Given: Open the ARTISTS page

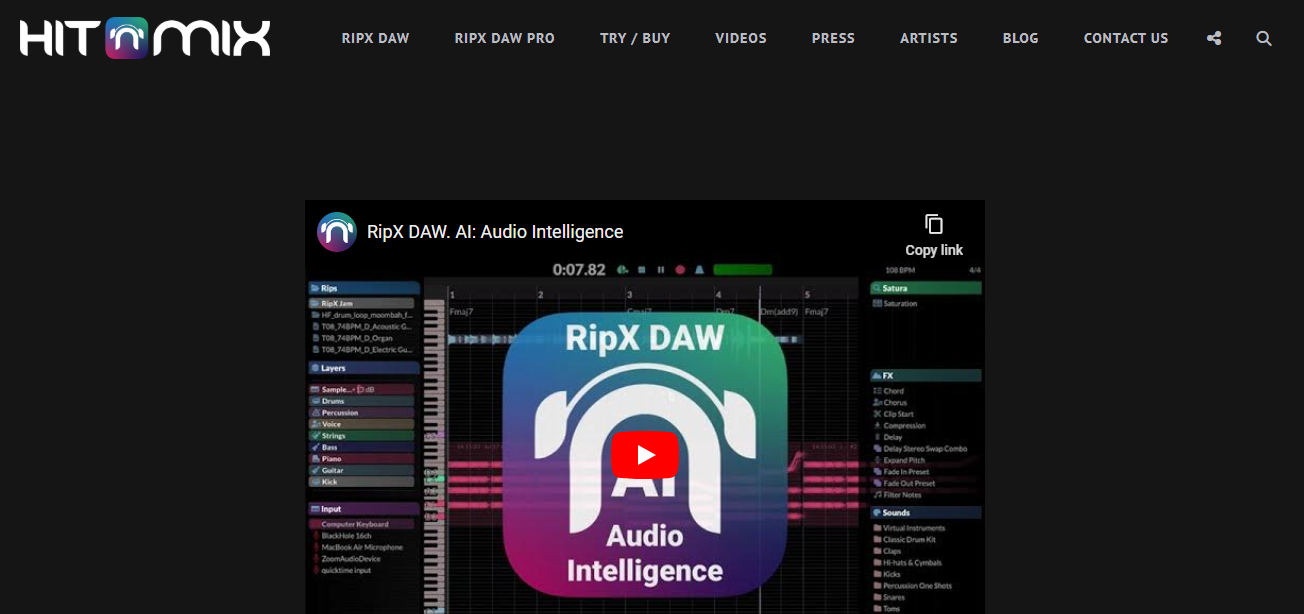Looking at the screenshot, I should pyautogui.click(x=928, y=38).
